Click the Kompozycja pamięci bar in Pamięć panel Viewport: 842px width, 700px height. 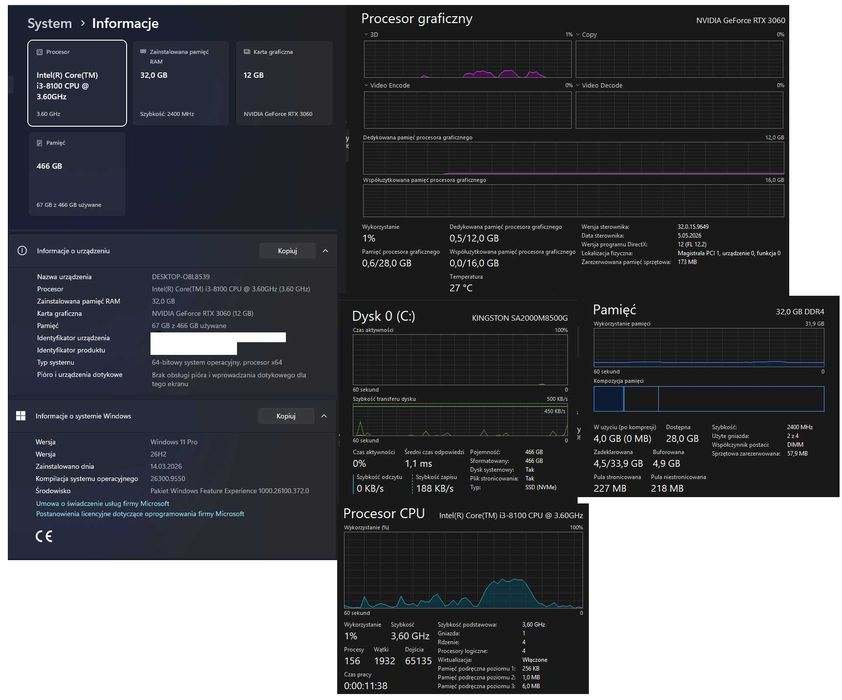tap(709, 399)
